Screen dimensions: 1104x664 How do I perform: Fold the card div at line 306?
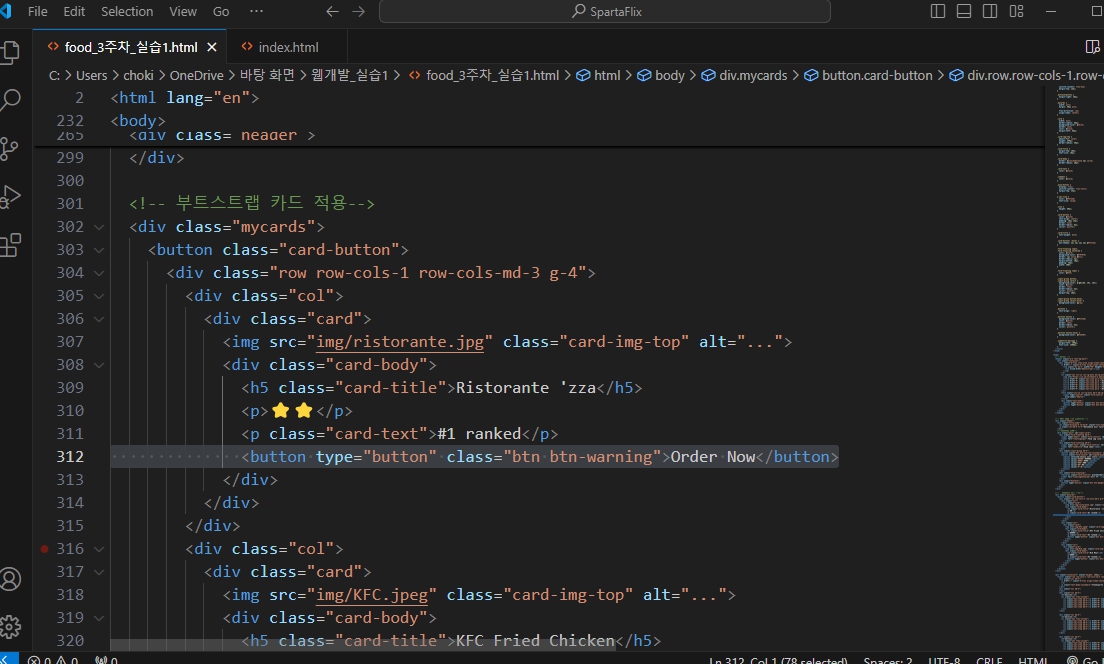99,319
